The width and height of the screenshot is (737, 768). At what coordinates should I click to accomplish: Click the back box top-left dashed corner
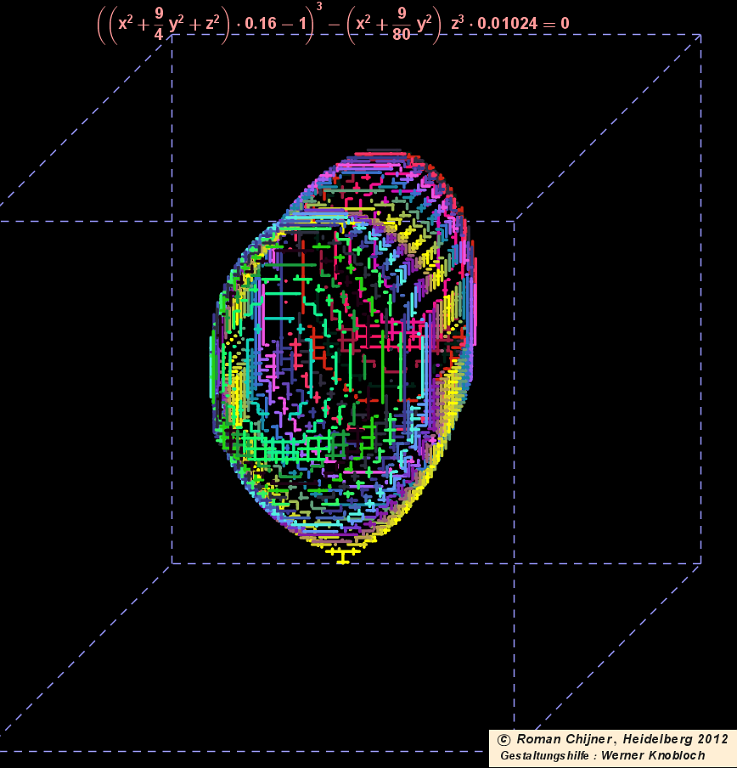pos(171,35)
